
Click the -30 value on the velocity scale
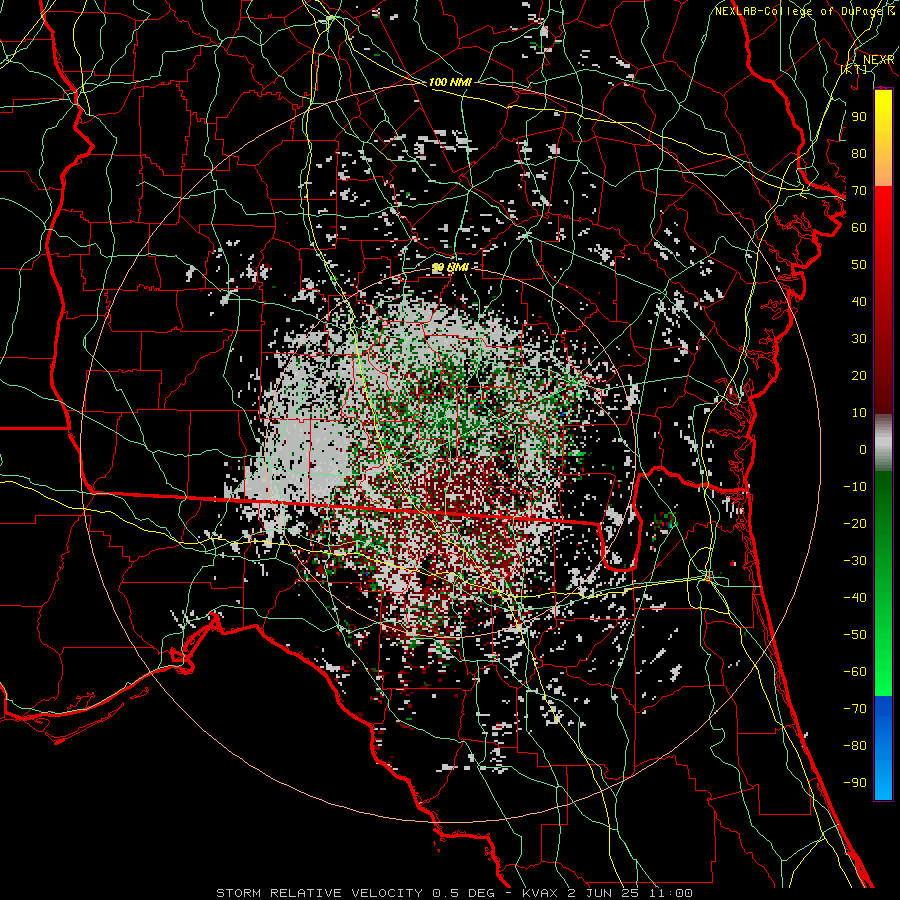[x=855, y=561]
